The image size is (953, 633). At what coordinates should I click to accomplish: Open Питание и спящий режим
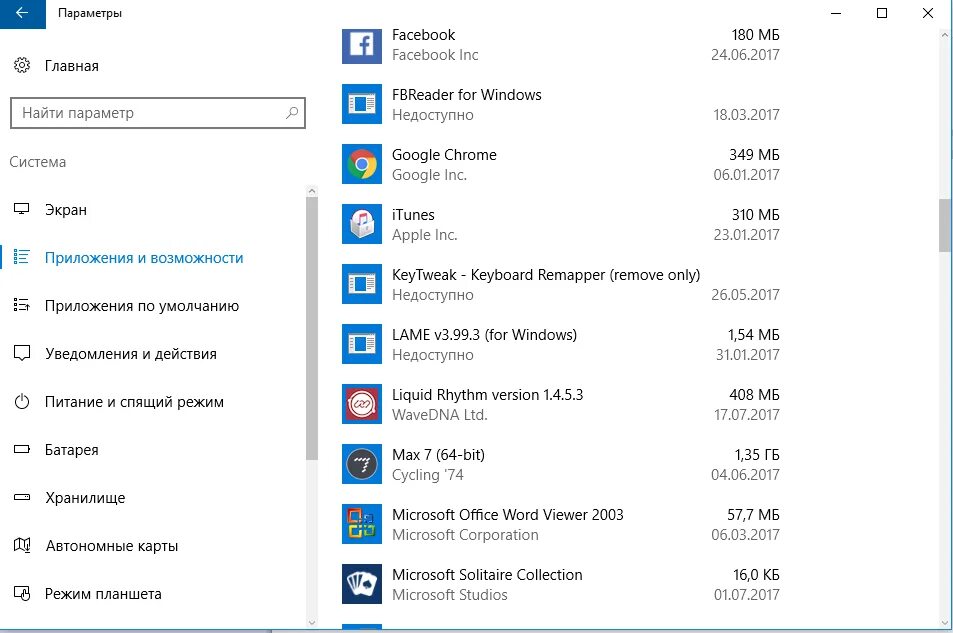(134, 402)
